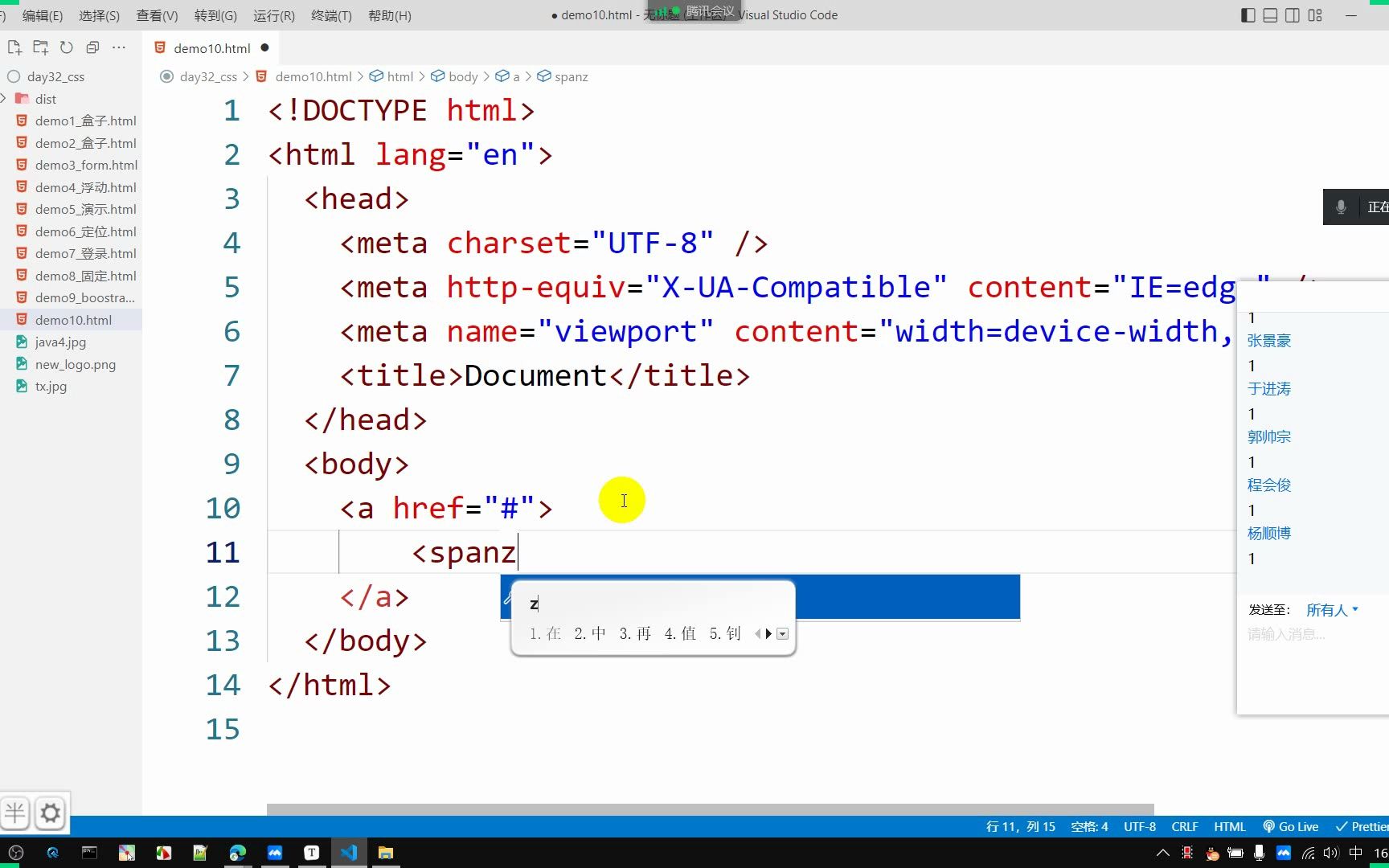Switch to VS Code taskbar icon
This screenshot has height=868, width=1389.
pyautogui.click(x=349, y=853)
